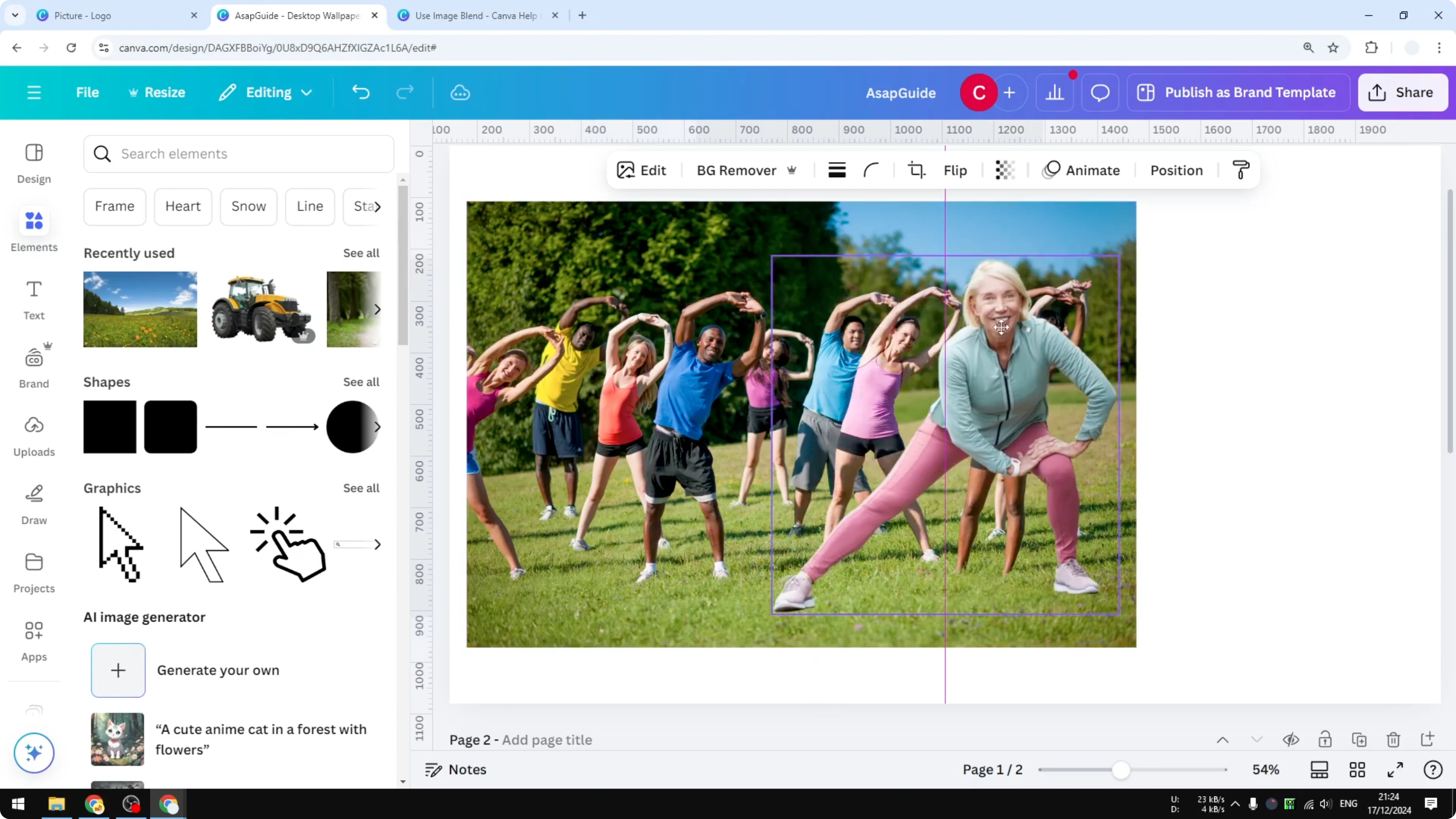The height and width of the screenshot is (819, 1456).
Task: Expand more Graphics with the arrow chevron
Action: (377, 544)
